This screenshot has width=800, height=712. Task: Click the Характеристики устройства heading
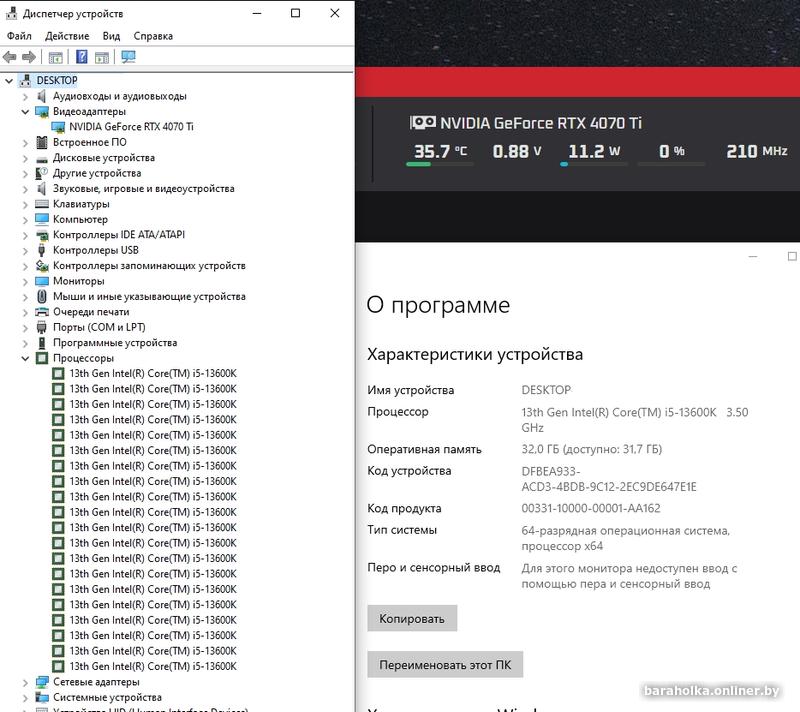pyautogui.click(x=475, y=354)
